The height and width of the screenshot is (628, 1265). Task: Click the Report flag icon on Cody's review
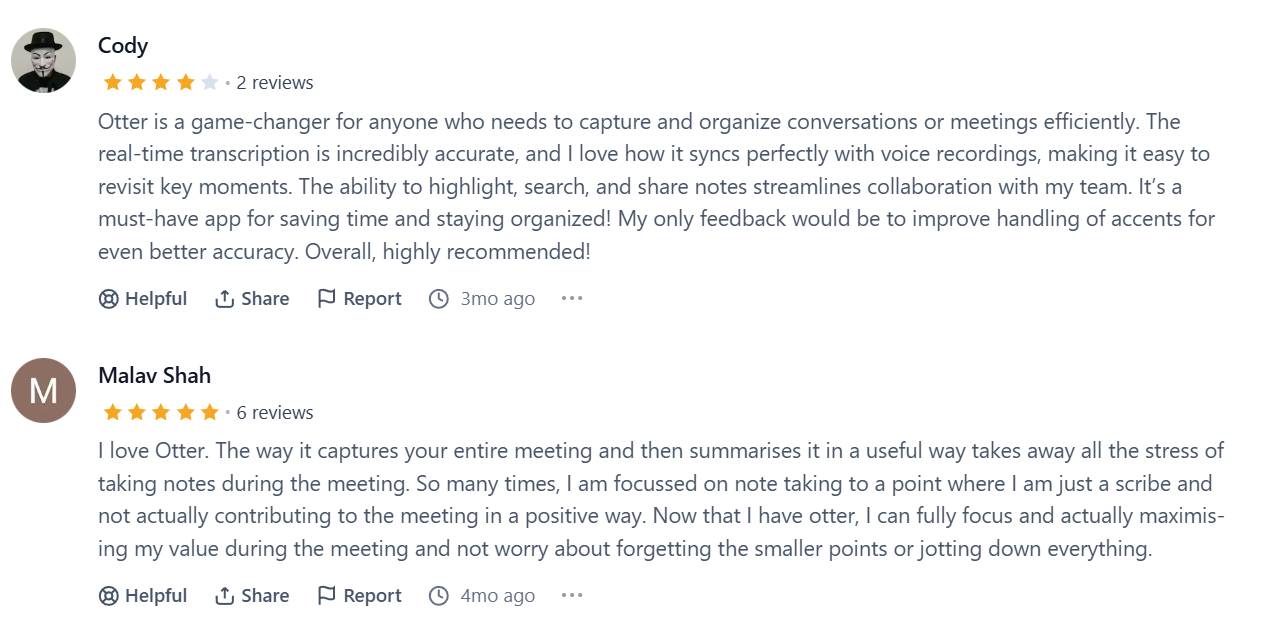coord(327,299)
